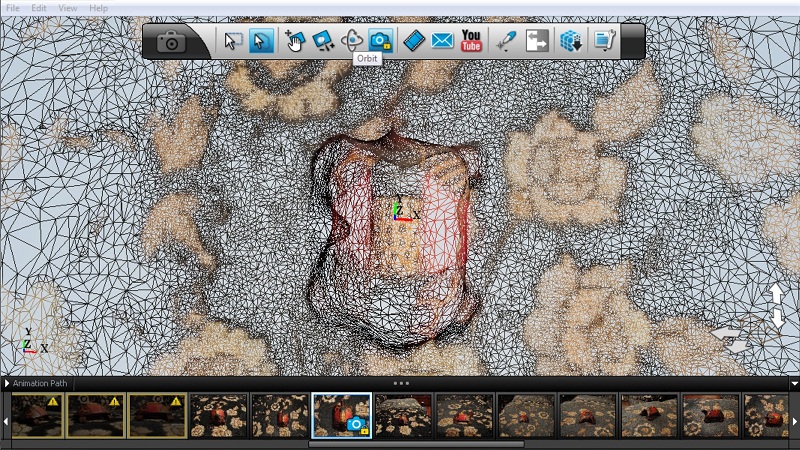
Task: Select the highlighted thumbnail with camera lock badge
Action: click(x=341, y=416)
